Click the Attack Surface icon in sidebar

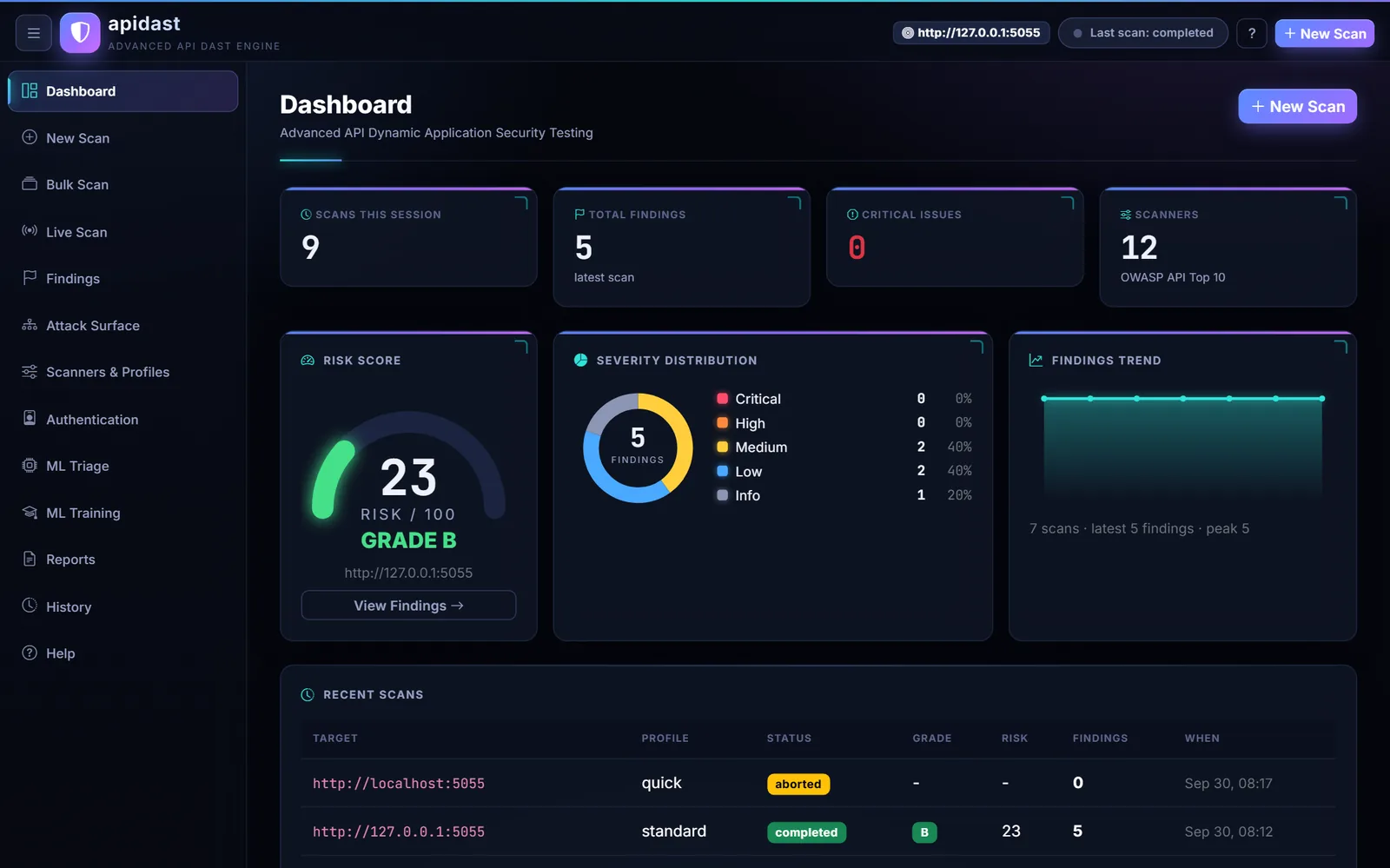click(30, 325)
